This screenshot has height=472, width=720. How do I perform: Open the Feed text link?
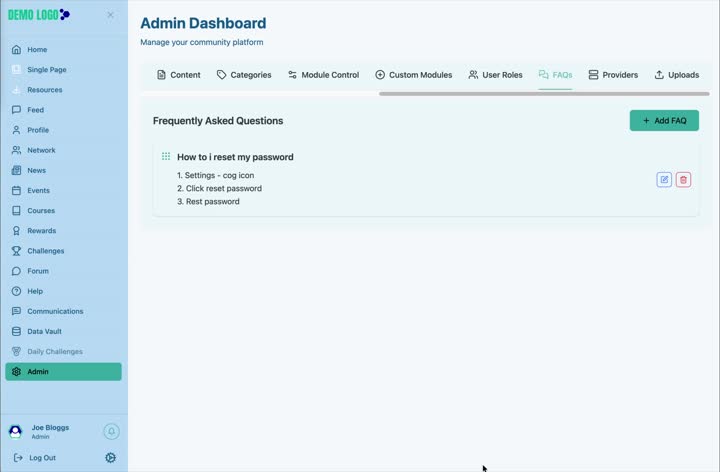coord(35,110)
